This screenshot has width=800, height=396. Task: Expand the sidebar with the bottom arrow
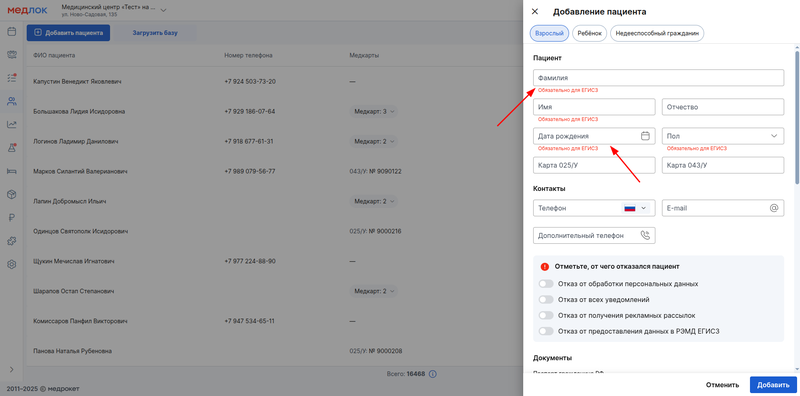click(x=12, y=369)
